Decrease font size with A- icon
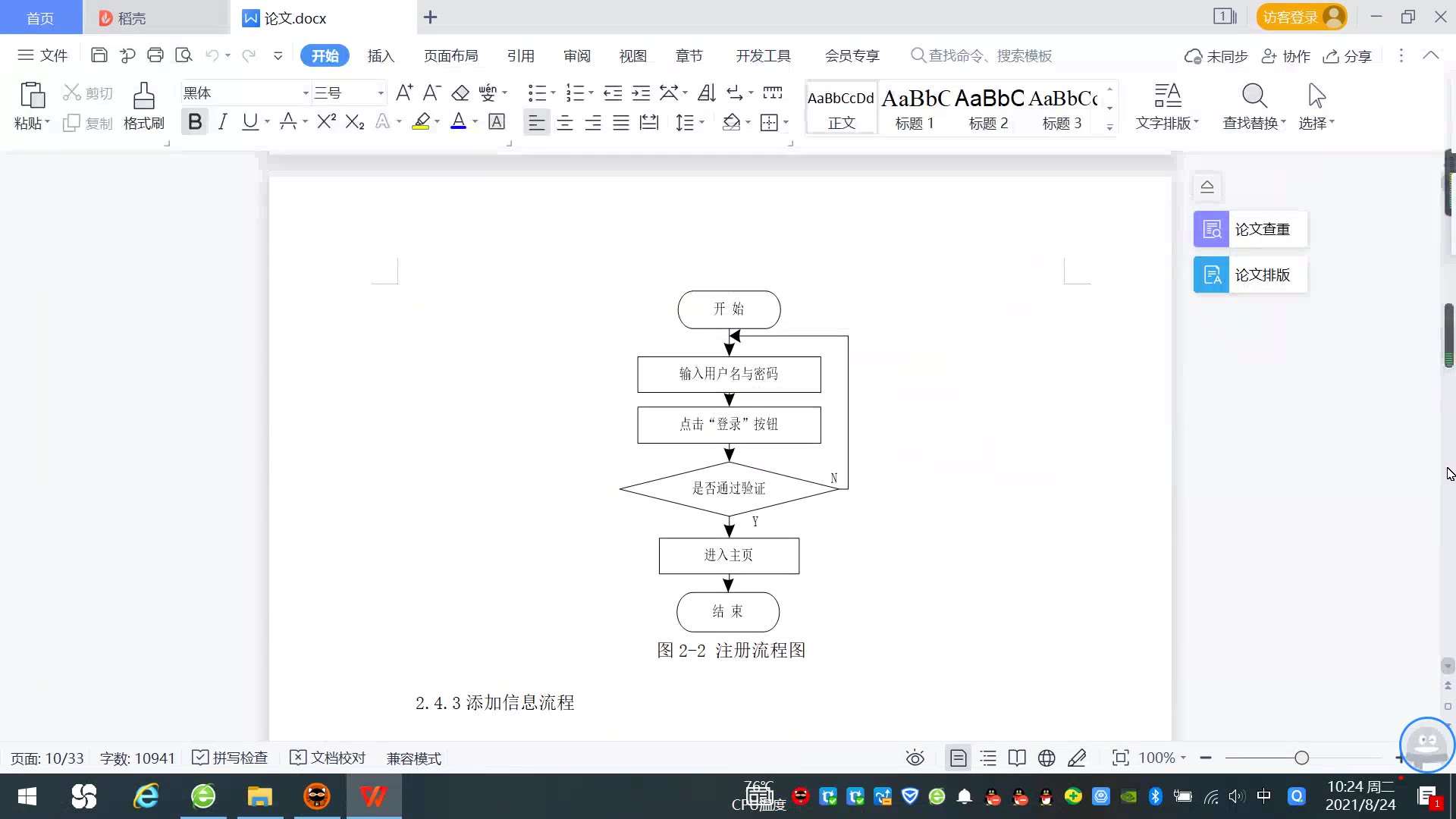The height and width of the screenshot is (819, 1456). (431, 93)
